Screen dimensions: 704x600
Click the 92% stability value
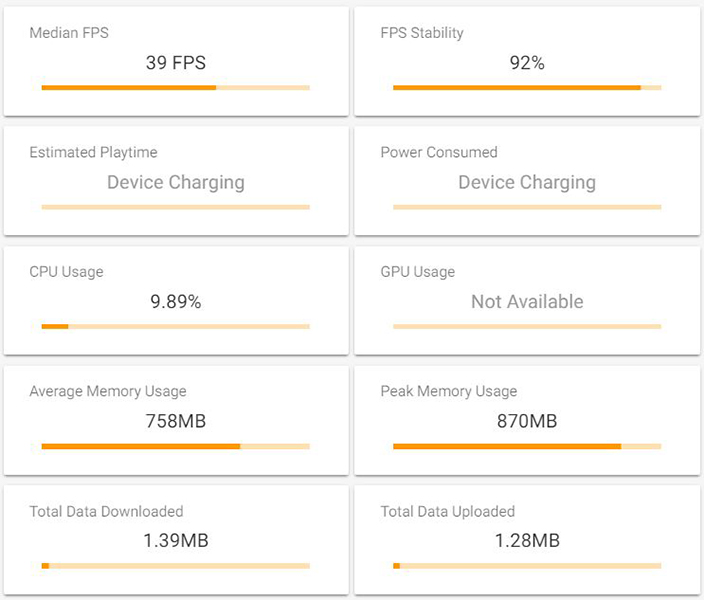click(527, 62)
